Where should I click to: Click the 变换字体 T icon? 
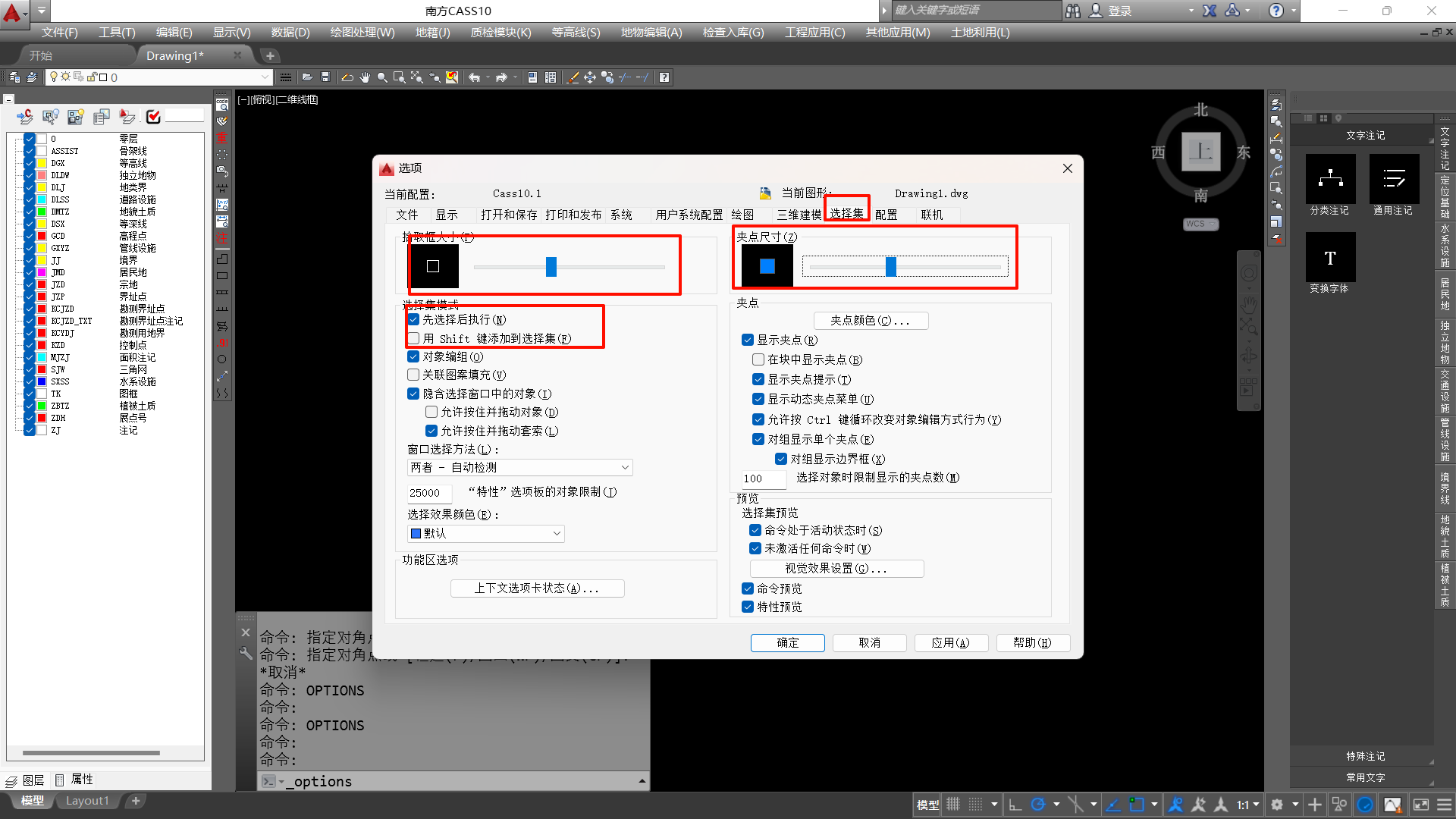point(1330,258)
